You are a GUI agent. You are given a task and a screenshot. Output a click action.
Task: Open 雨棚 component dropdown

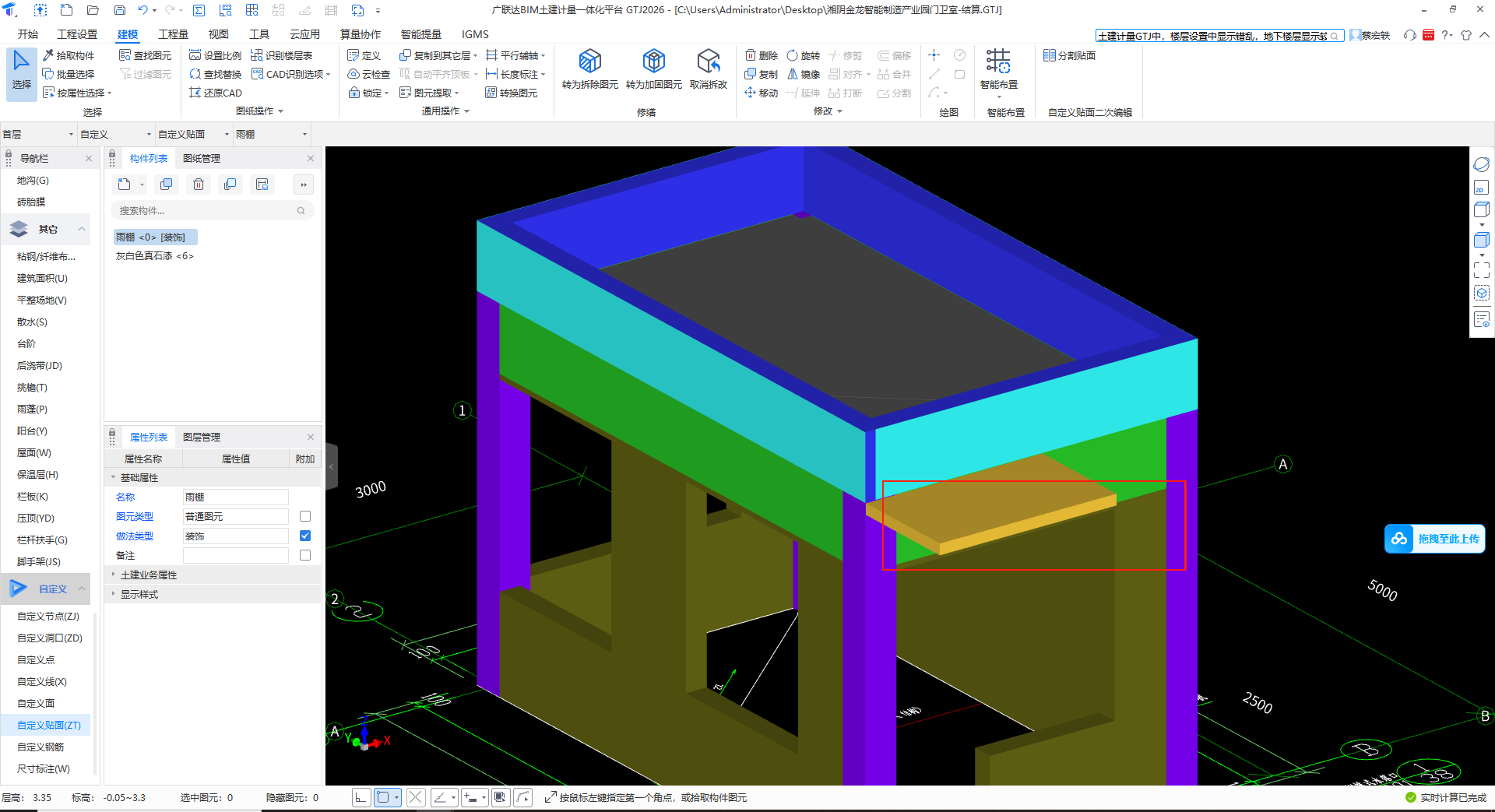pyautogui.click(x=272, y=134)
